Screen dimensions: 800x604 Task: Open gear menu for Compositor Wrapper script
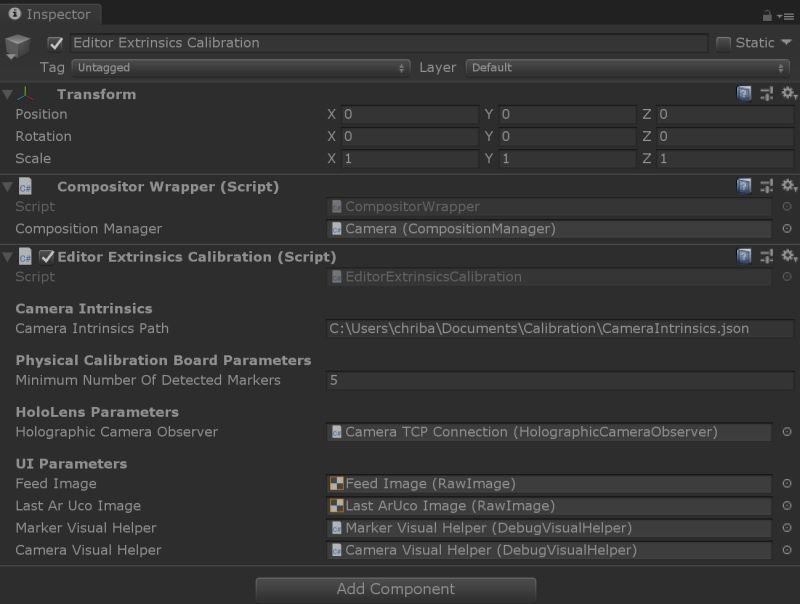click(x=788, y=186)
